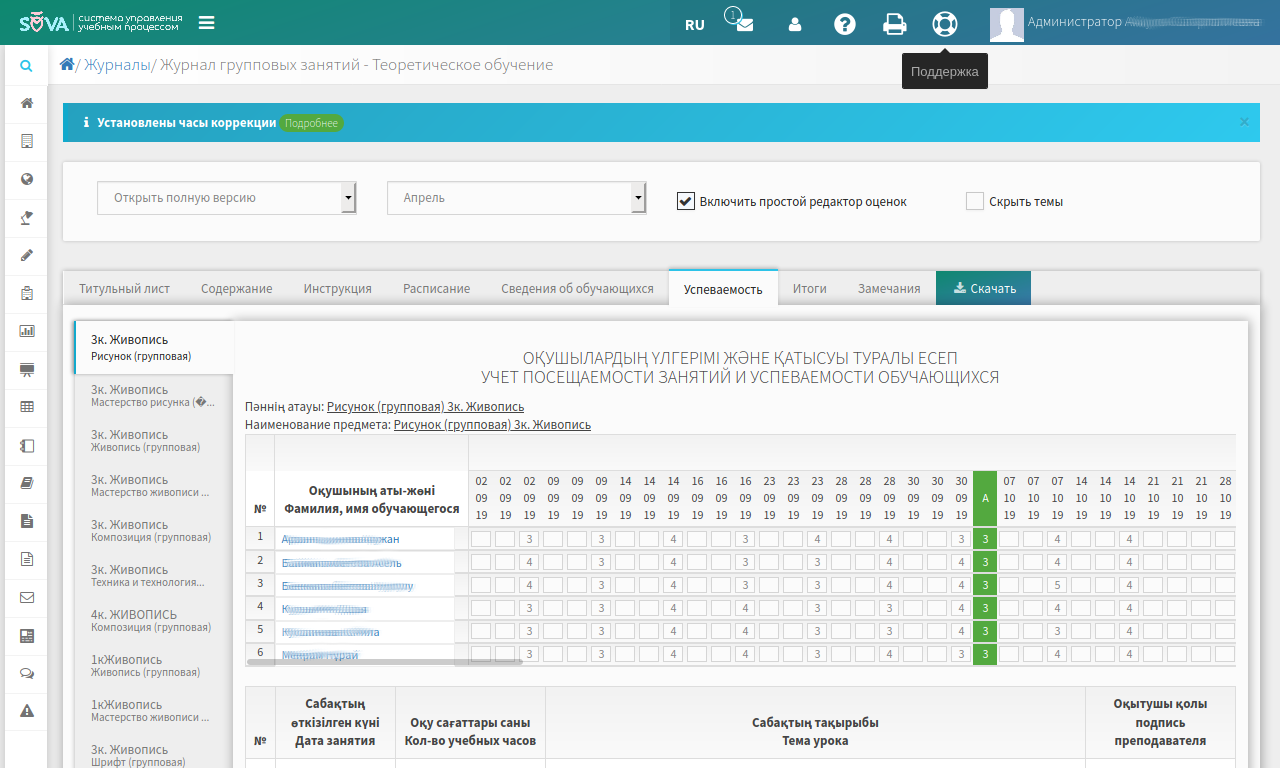Image resolution: width=1280 pixels, height=768 pixels.
Task: Expand the Открыть полную версию dropdown
Action: [x=227, y=198]
